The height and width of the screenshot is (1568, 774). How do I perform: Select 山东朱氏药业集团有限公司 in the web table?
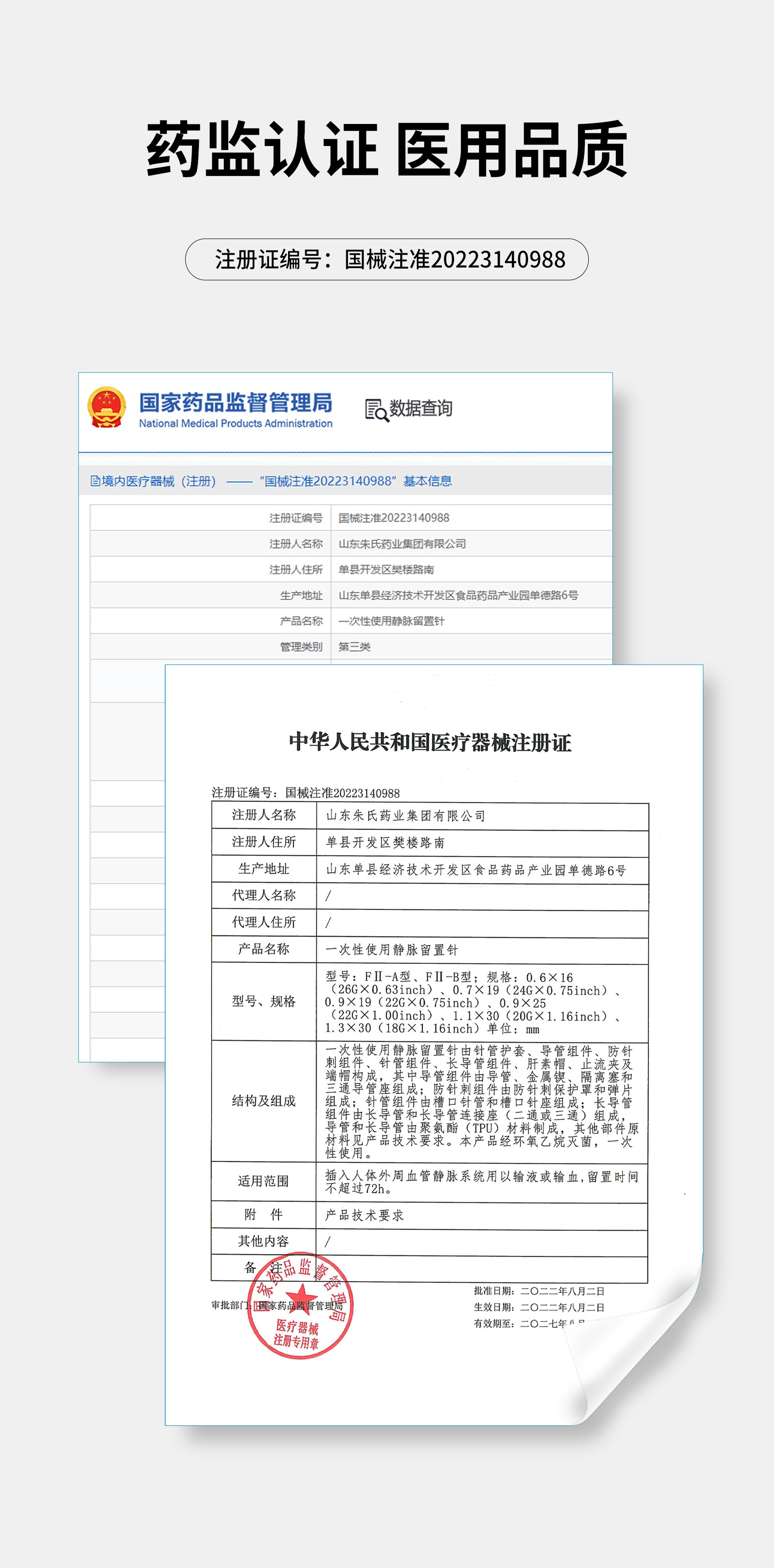point(402,543)
